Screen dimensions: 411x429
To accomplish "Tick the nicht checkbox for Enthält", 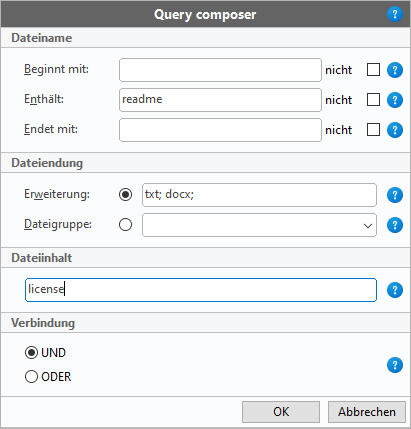I will pyautogui.click(x=373, y=100).
